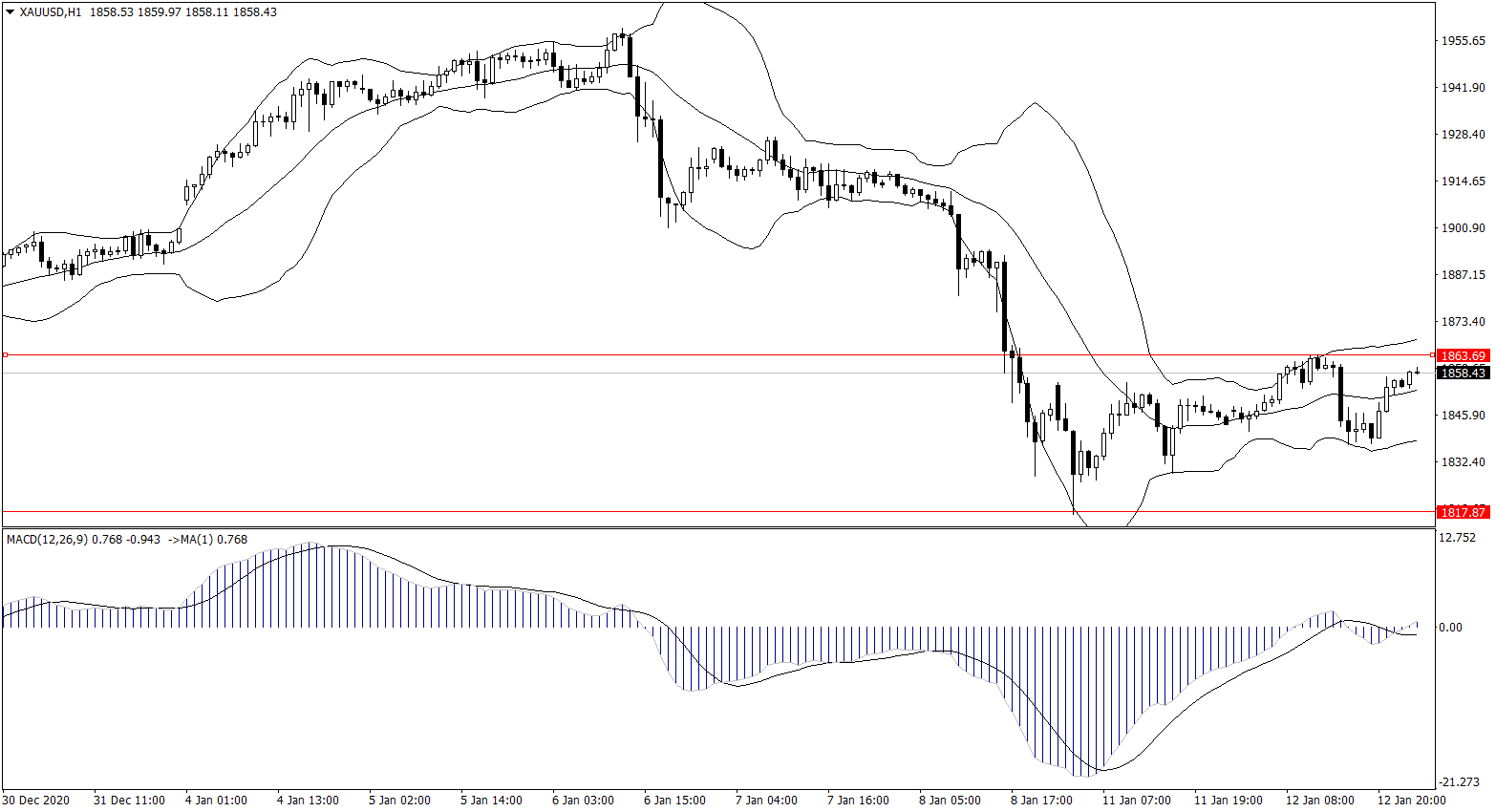Click the MACD(12,26,9) indicator label
This screenshot has height=812, width=1496.
pos(46,540)
